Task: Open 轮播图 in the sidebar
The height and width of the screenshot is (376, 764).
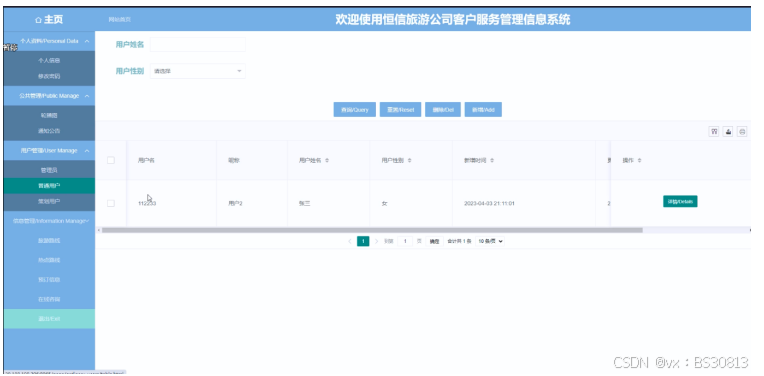Action: 49,115
